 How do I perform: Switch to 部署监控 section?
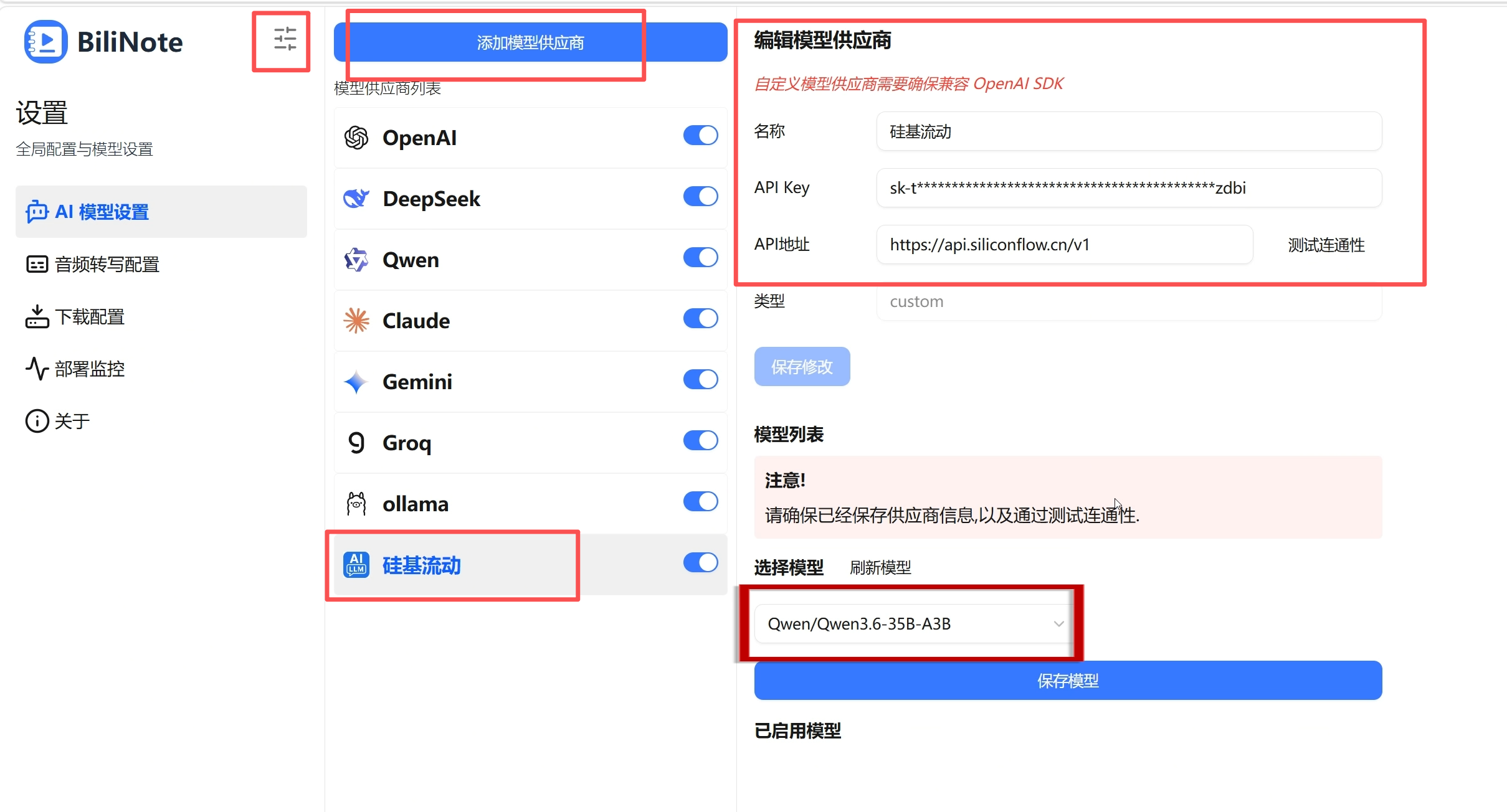pos(161,369)
